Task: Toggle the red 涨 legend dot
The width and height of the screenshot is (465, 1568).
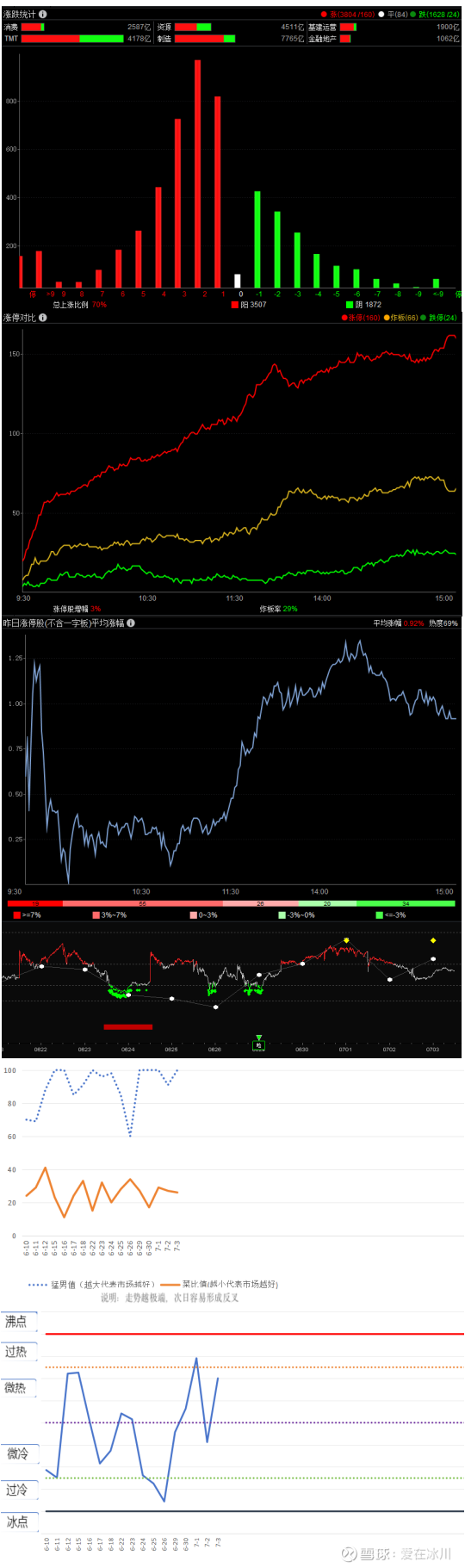Action: coord(324,15)
